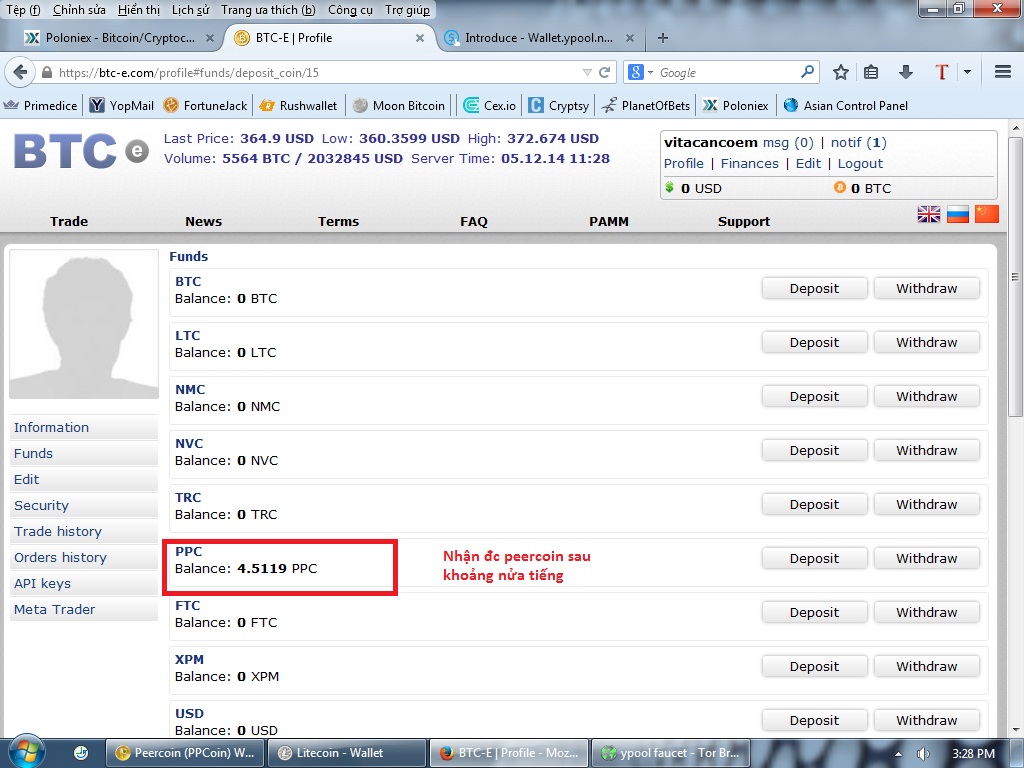The height and width of the screenshot is (768, 1024).
Task: Open the Moon Bitcoin bookmark
Action: 399,105
